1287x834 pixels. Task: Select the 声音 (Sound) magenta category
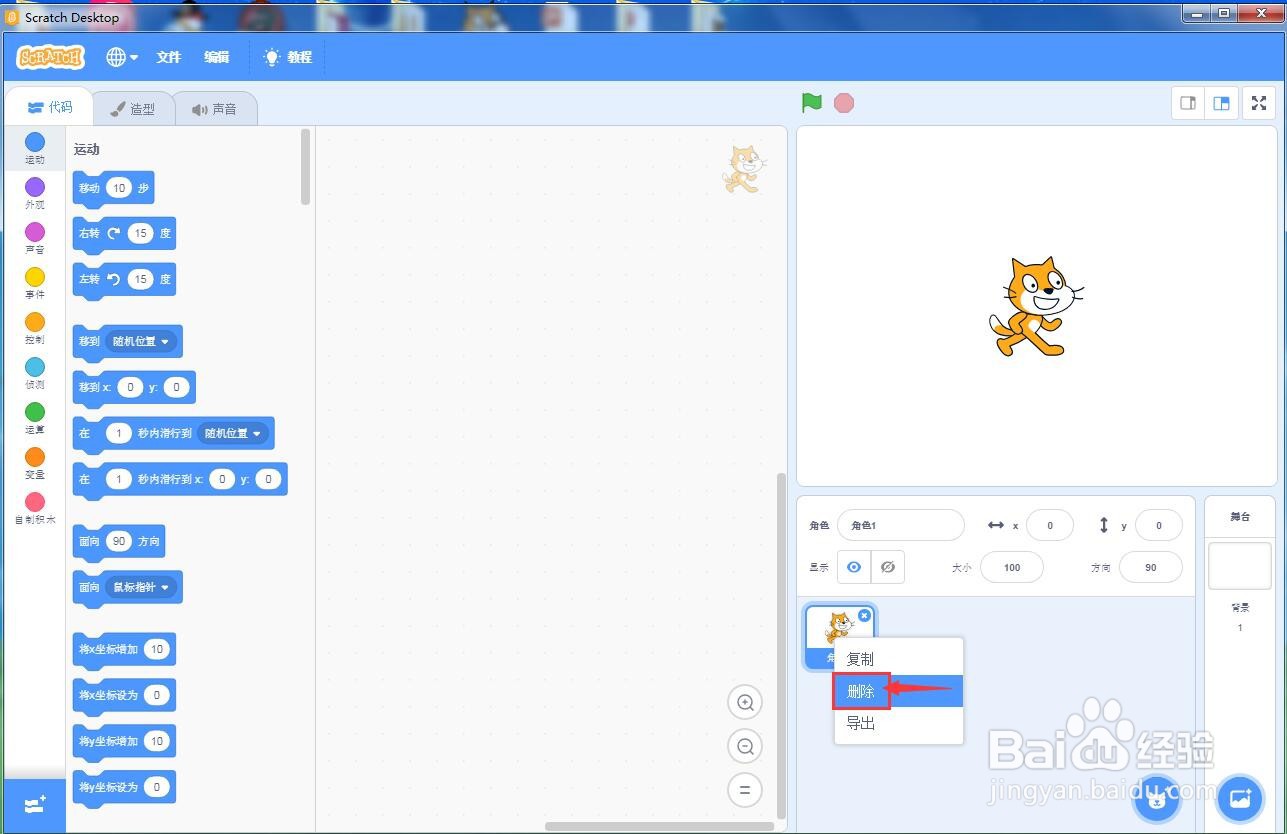coord(35,238)
